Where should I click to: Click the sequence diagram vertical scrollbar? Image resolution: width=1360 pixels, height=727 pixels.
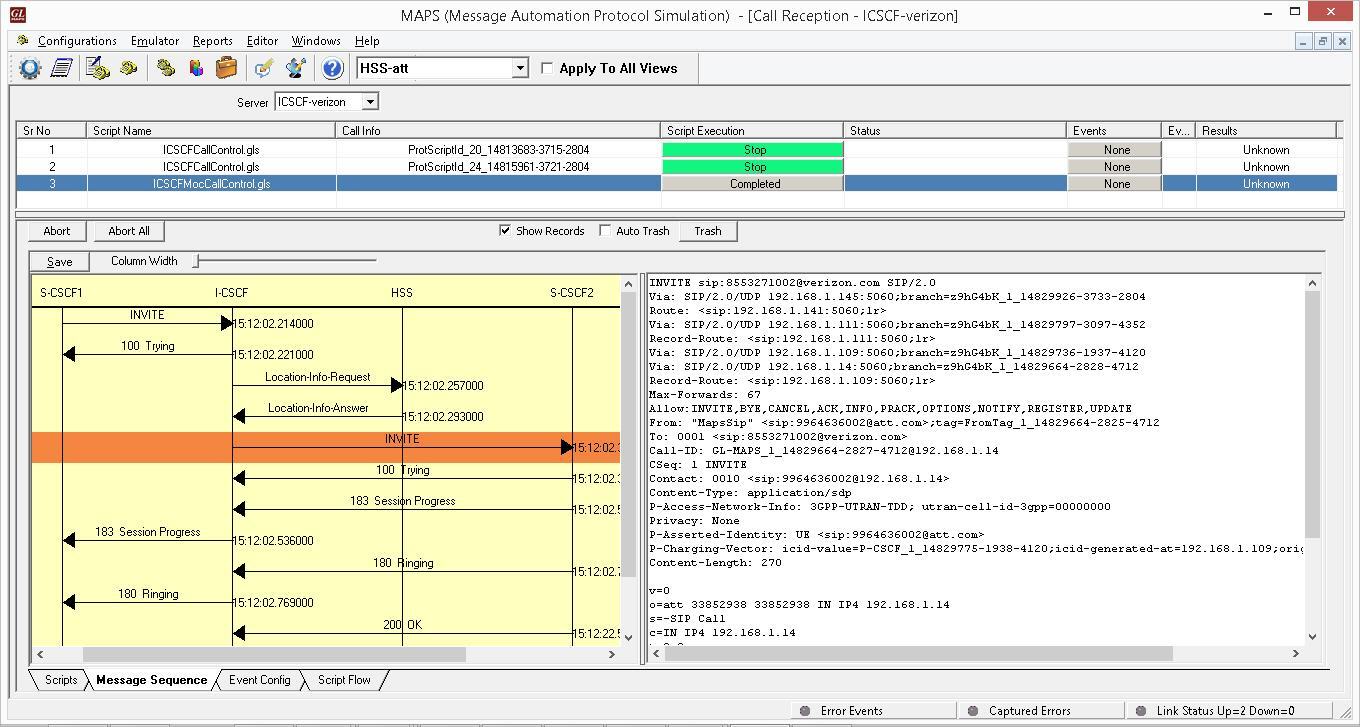point(628,435)
